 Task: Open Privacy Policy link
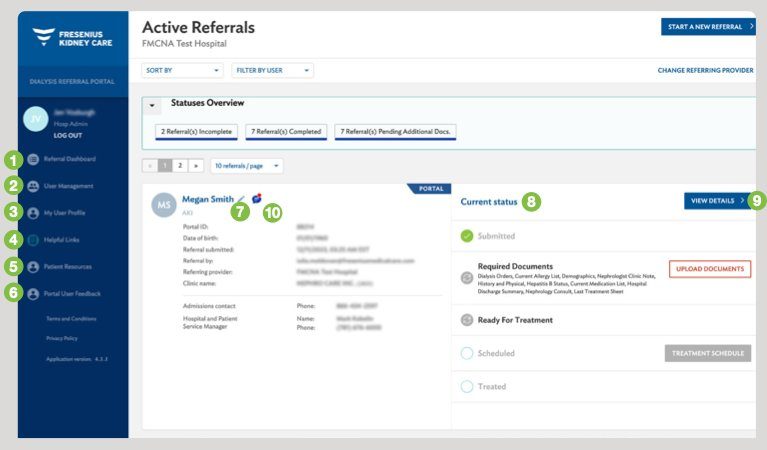click(62, 338)
